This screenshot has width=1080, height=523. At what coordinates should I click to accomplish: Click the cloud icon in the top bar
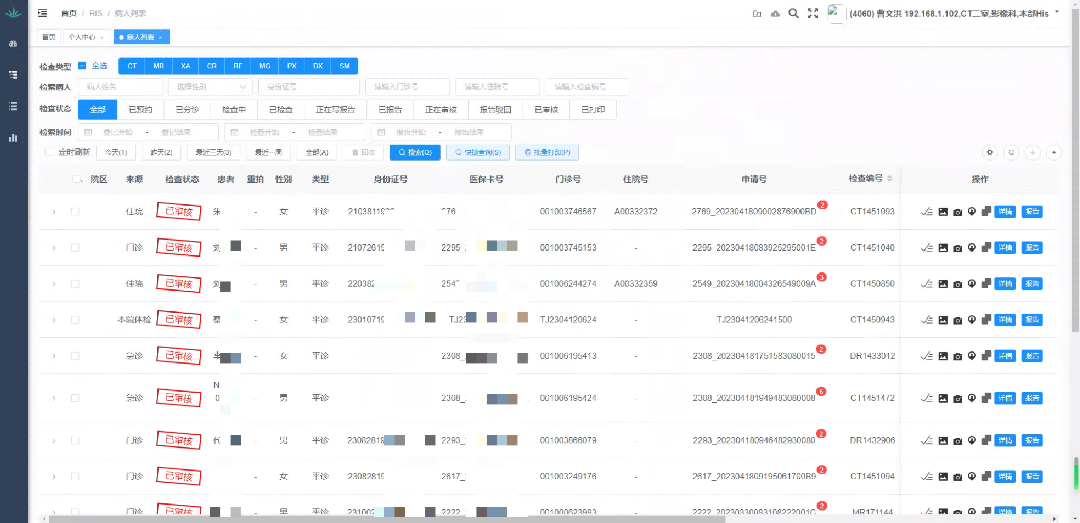tap(776, 13)
